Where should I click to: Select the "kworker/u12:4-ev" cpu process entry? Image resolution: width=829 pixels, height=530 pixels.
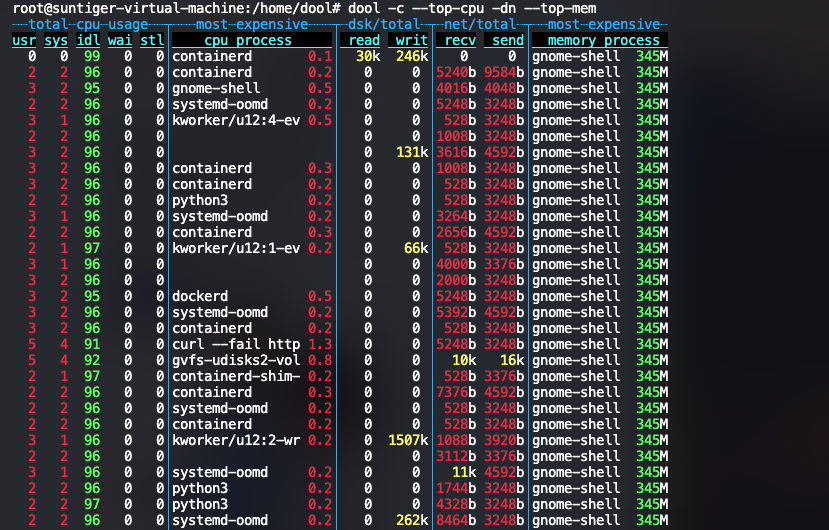pos(236,120)
